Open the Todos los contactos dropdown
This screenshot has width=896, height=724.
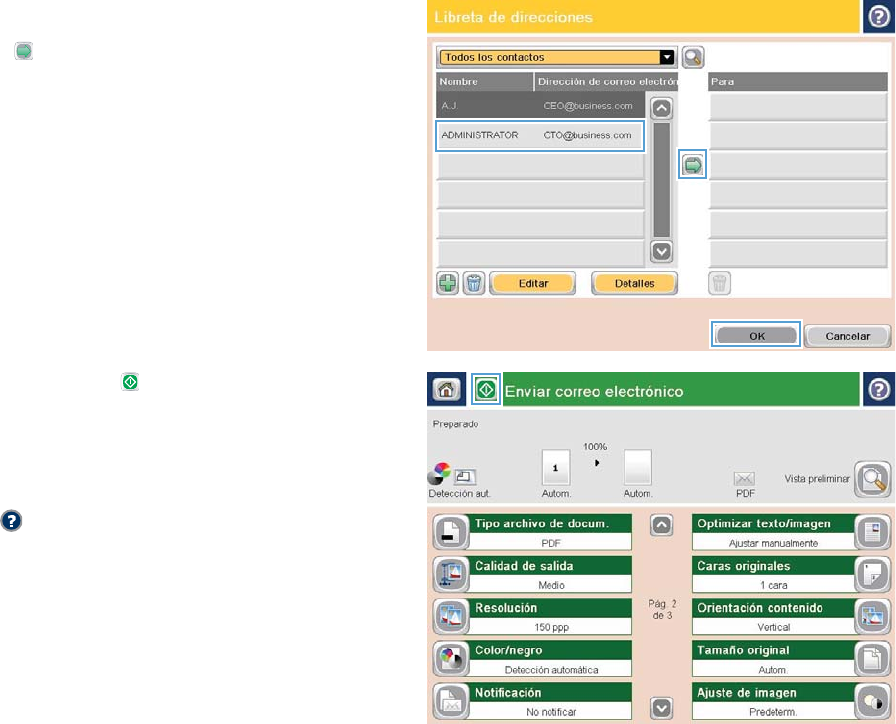(x=557, y=57)
